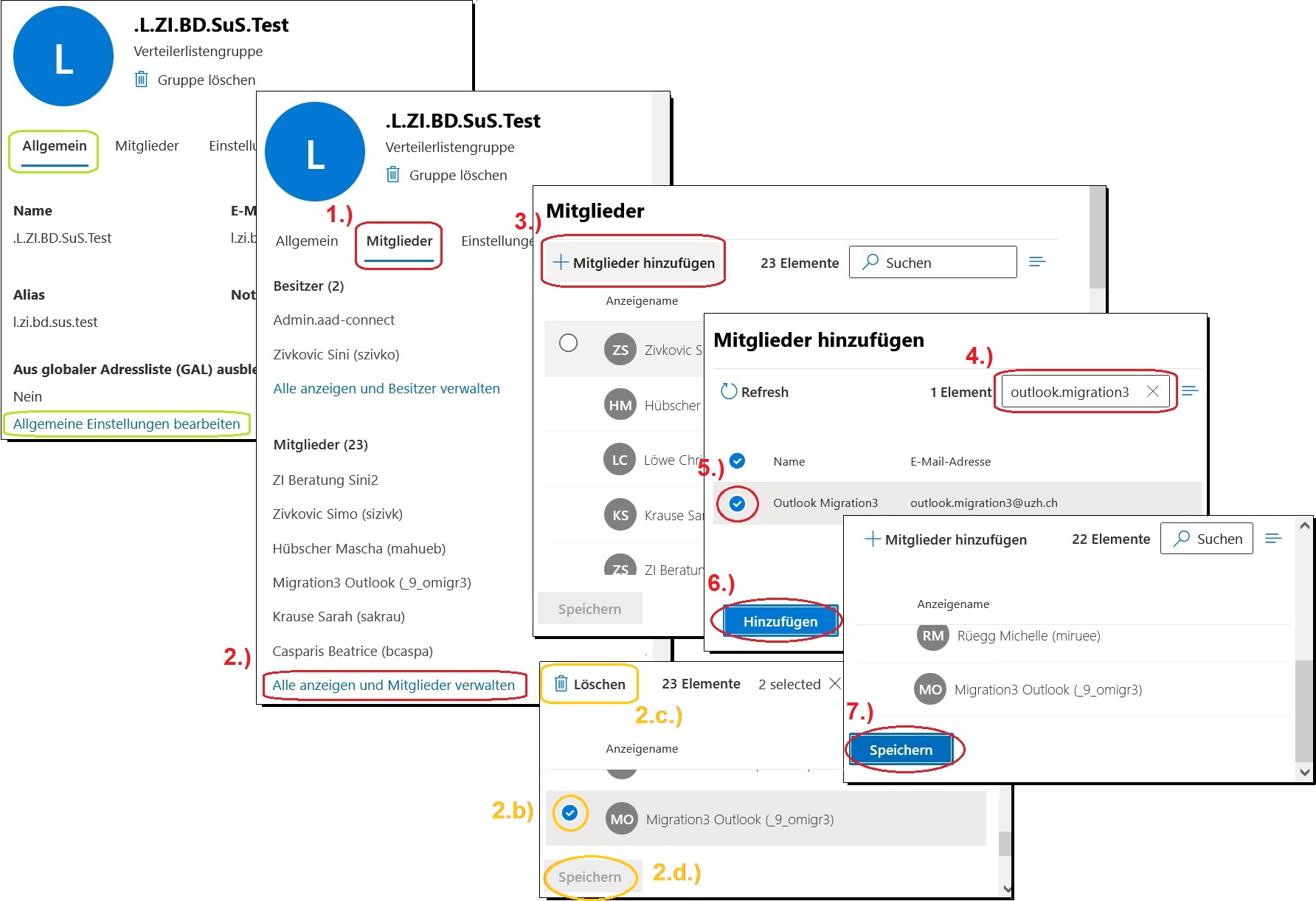Click the Speichern button at step 7
This screenshot has height=901, width=1316.
[x=901, y=749]
